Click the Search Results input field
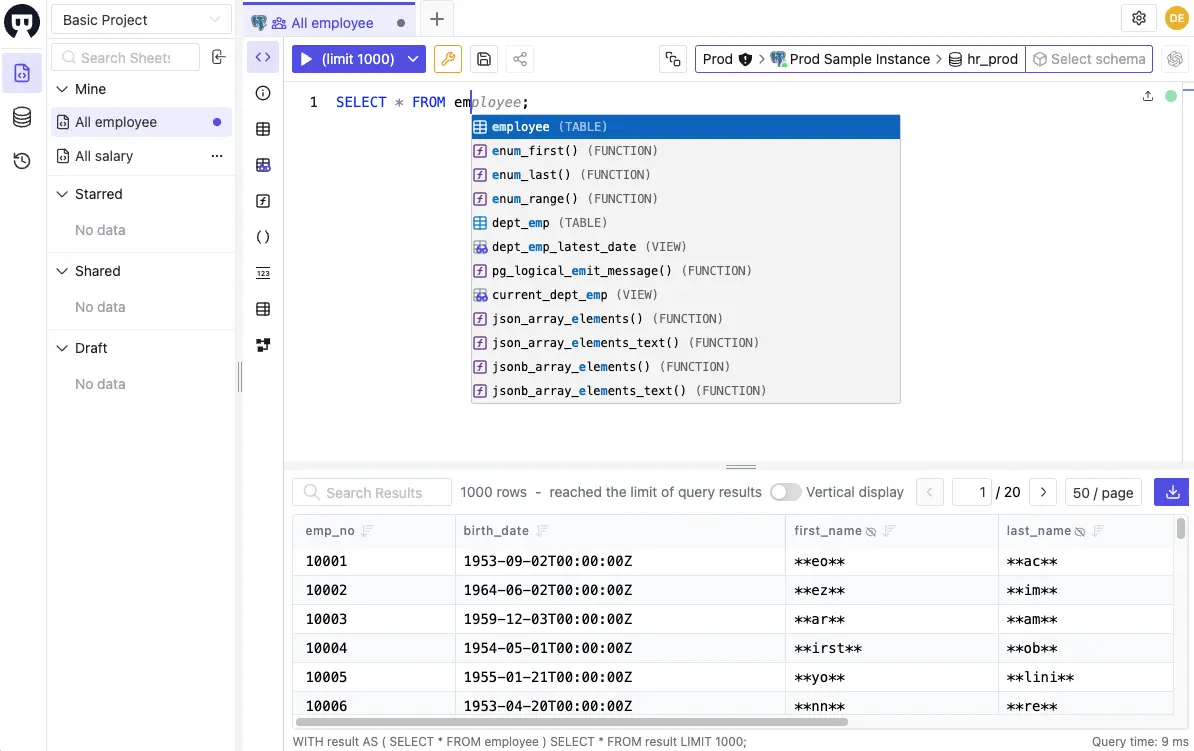Screen dimensions: 1194x751 pos(371,492)
